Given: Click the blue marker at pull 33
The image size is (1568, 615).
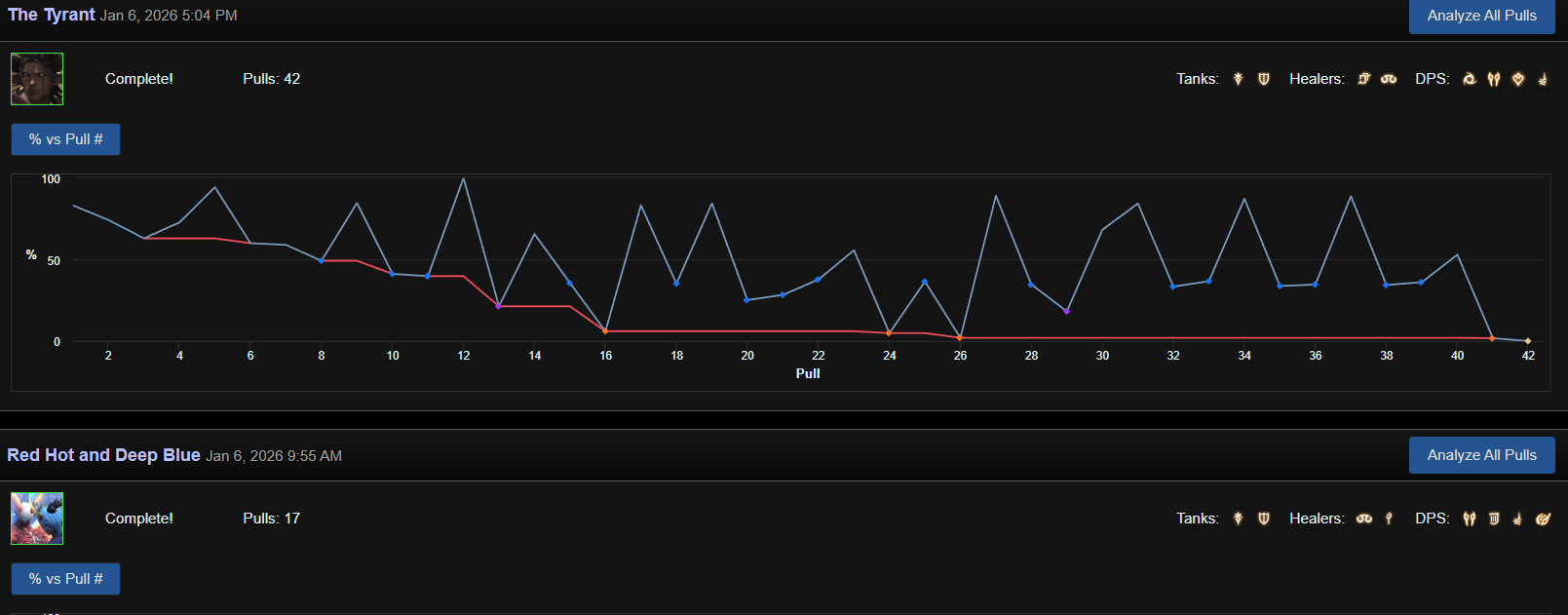Looking at the screenshot, I should (1208, 281).
